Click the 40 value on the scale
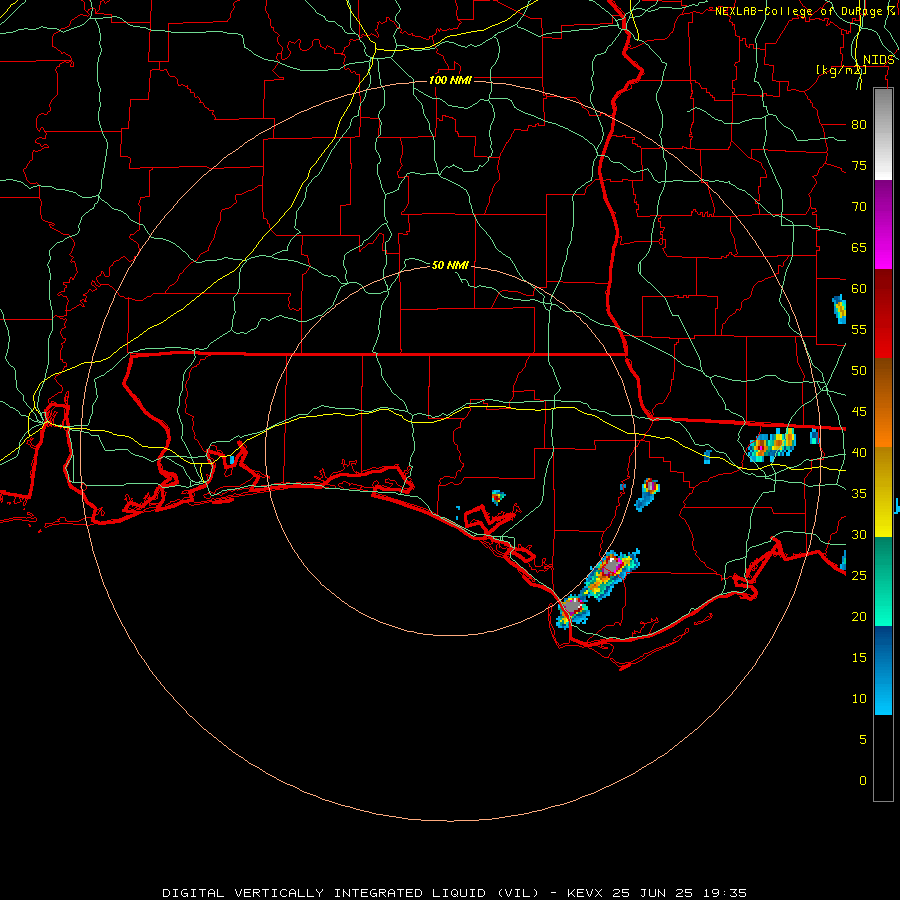This screenshot has height=900, width=900. pos(859,452)
